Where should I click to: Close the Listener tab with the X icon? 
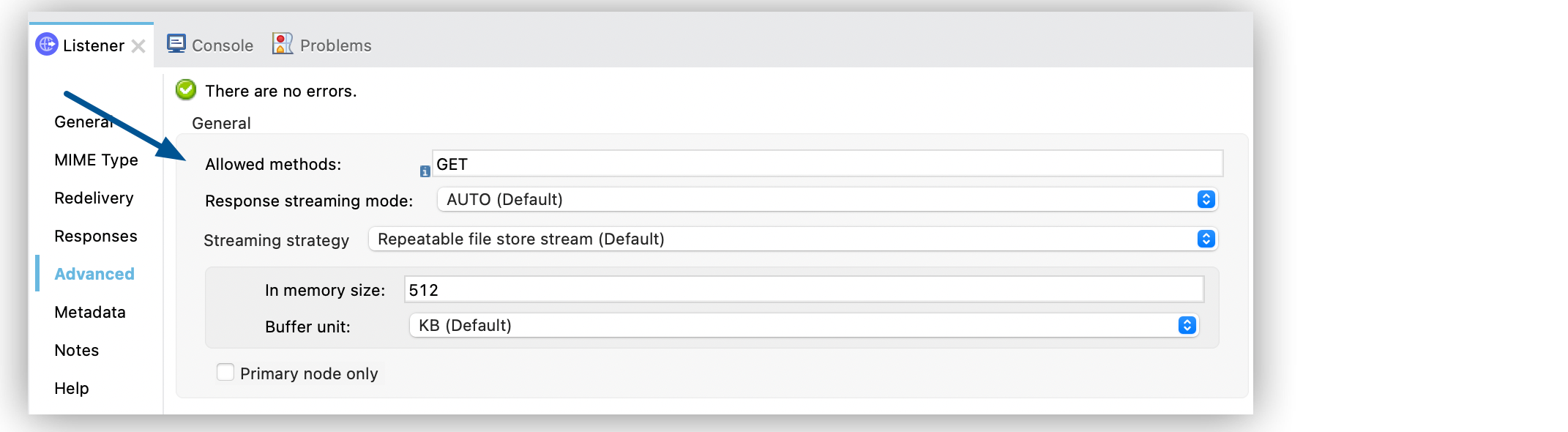139,45
